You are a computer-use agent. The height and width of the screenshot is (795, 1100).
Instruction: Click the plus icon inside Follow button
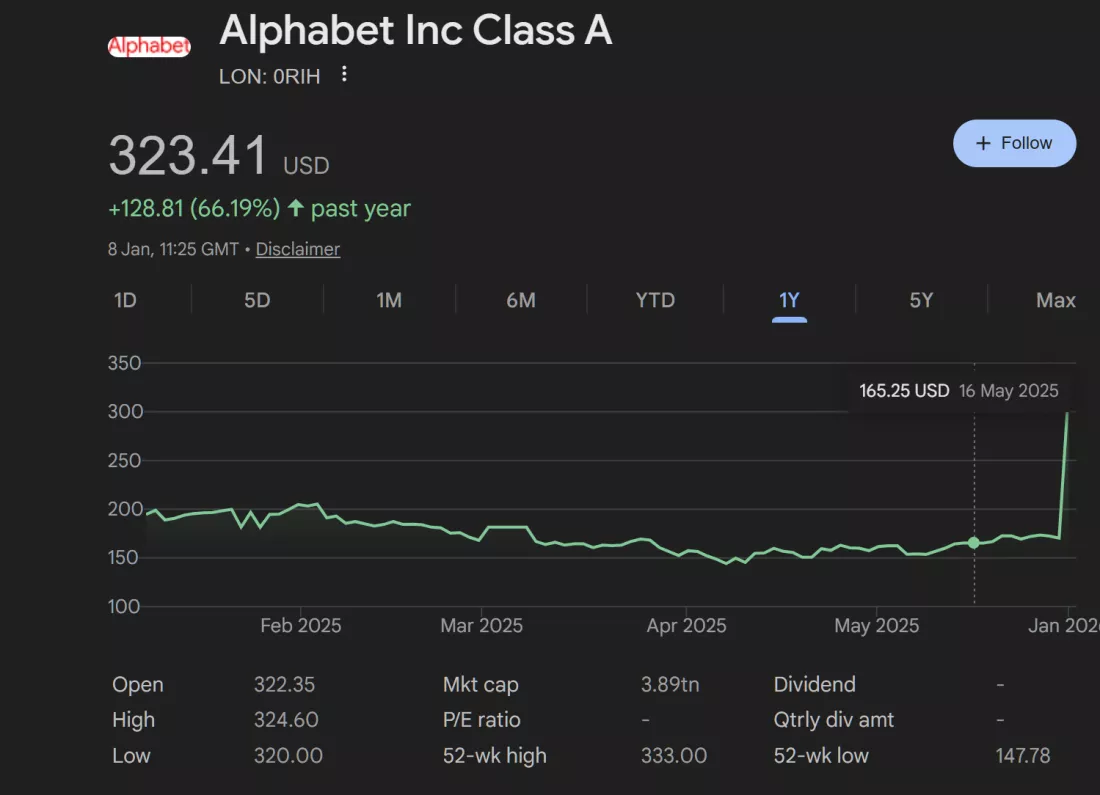[983, 143]
